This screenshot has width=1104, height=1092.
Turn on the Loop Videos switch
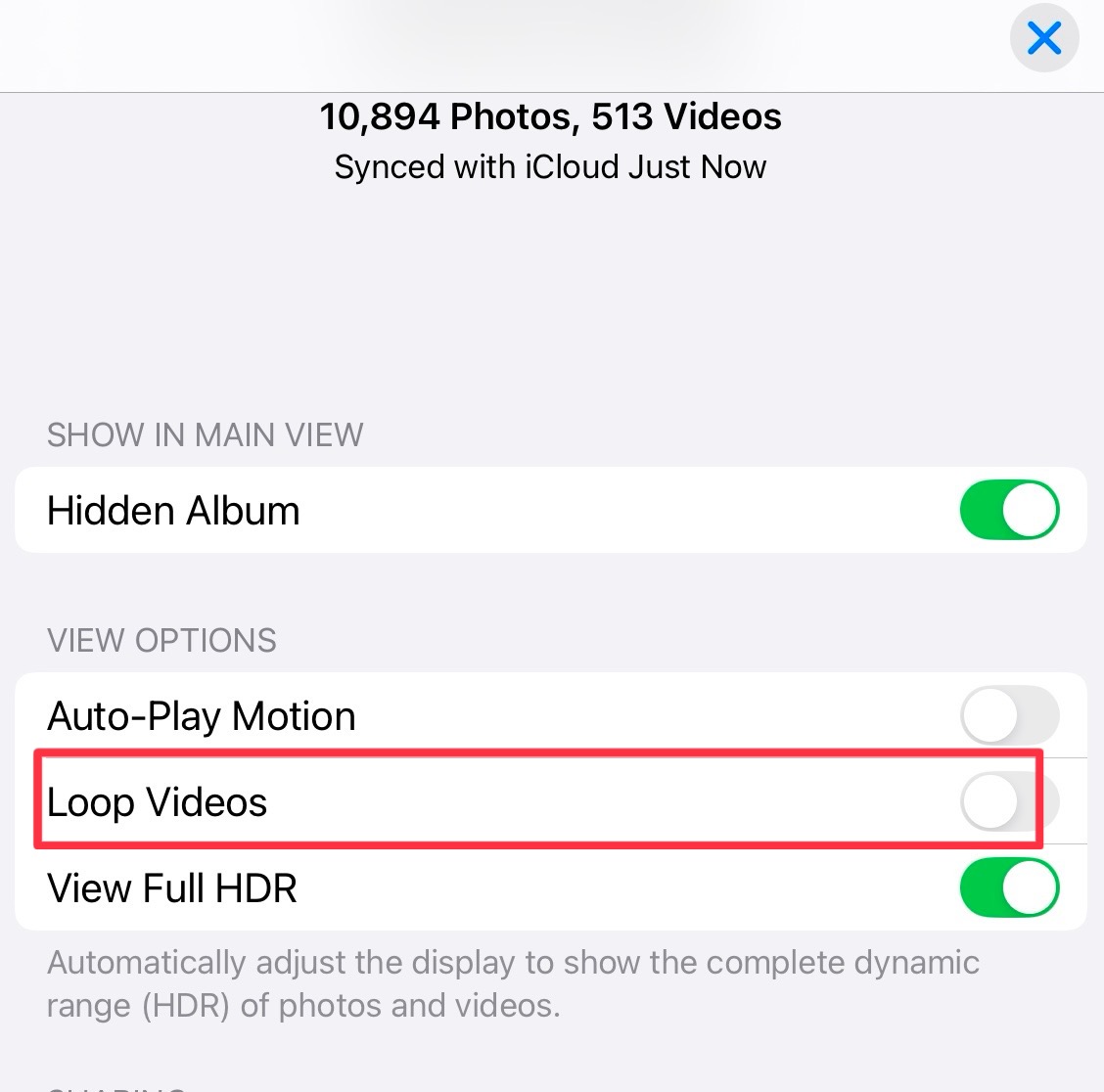[x=1009, y=801]
